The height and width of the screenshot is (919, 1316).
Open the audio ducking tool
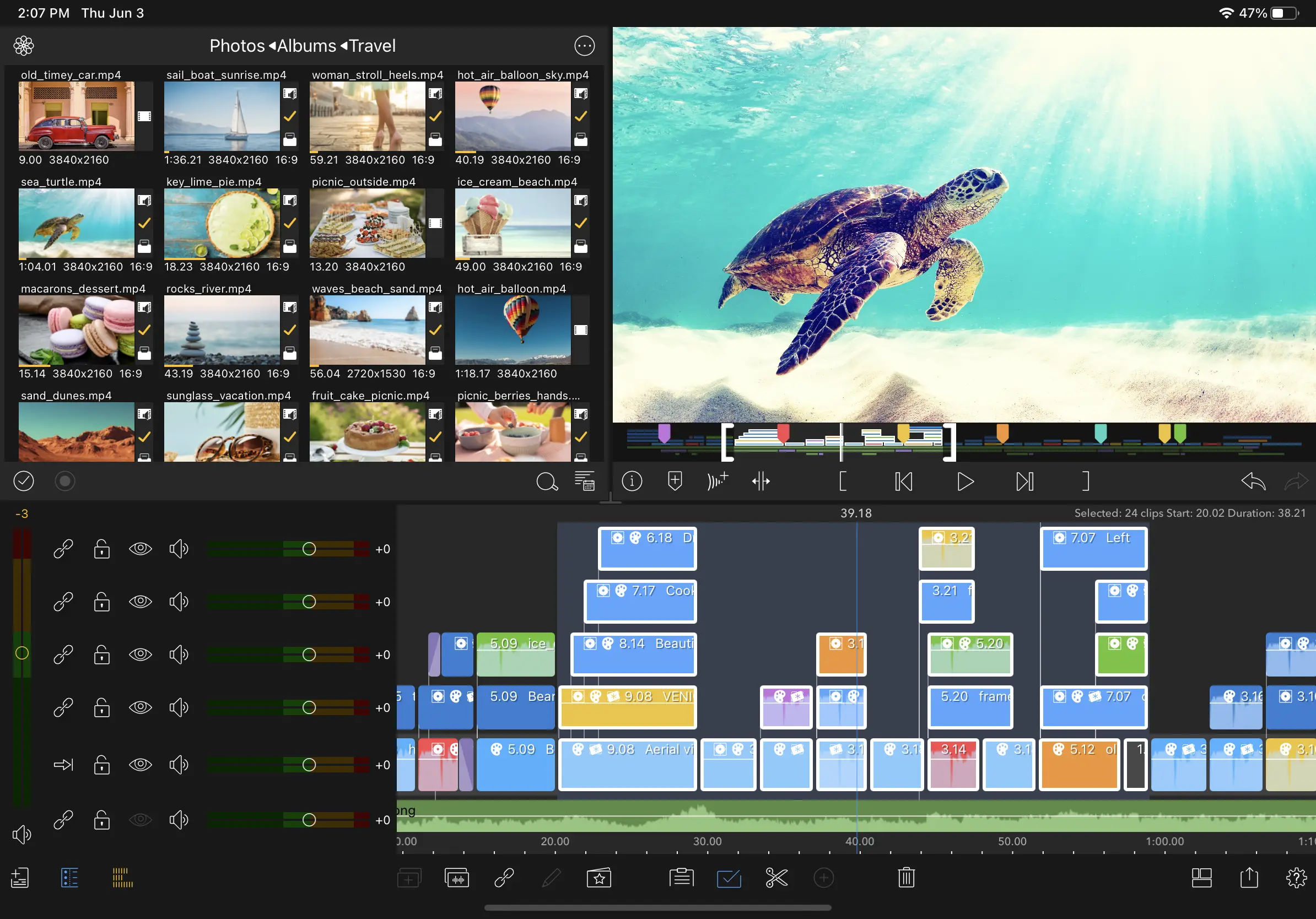point(718,482)
